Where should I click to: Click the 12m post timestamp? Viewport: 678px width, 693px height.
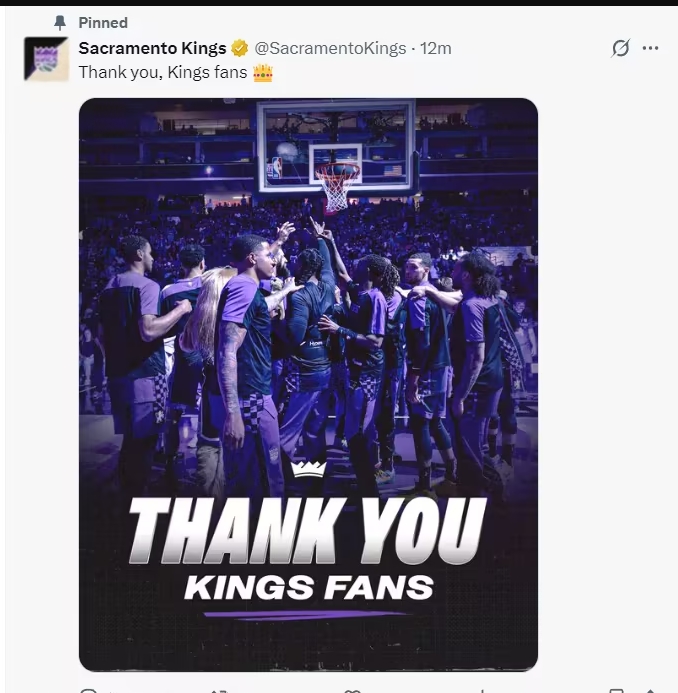tap(436, 48)
